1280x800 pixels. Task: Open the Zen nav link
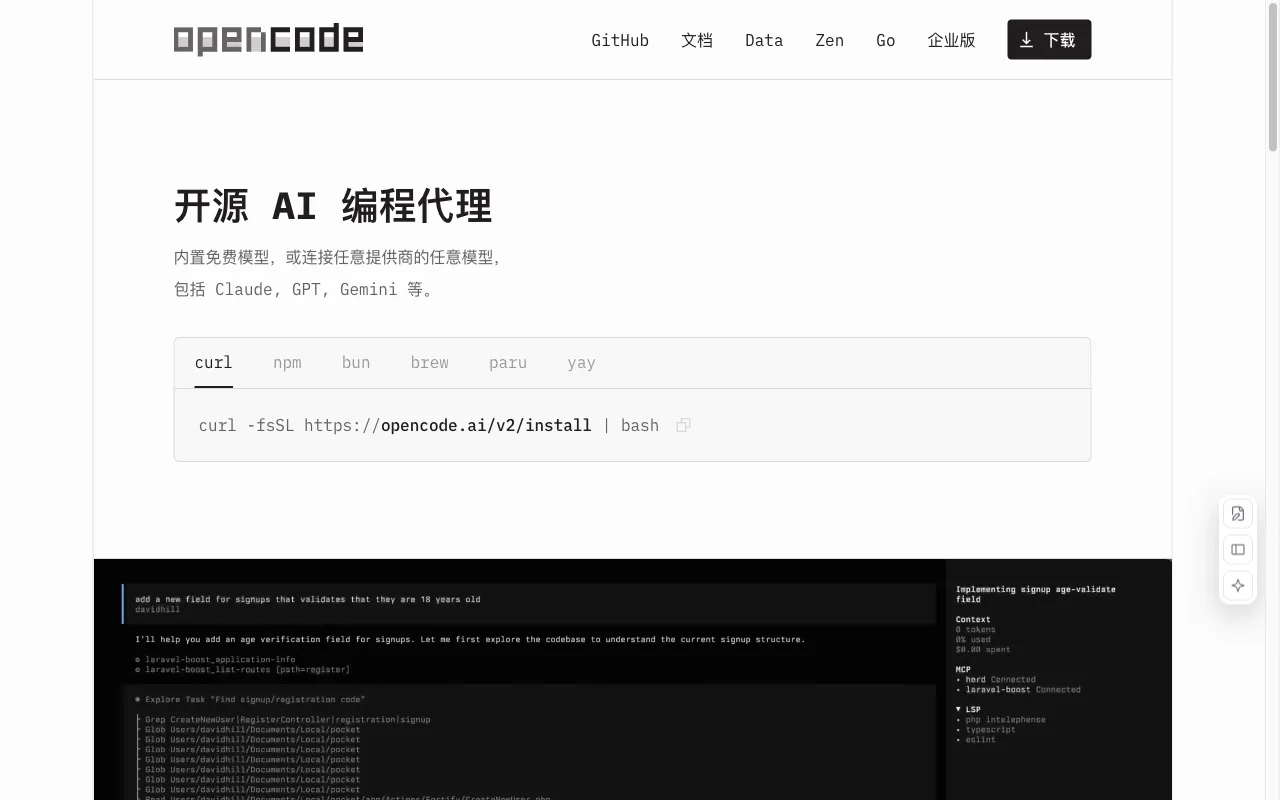(x=830, y=40)
